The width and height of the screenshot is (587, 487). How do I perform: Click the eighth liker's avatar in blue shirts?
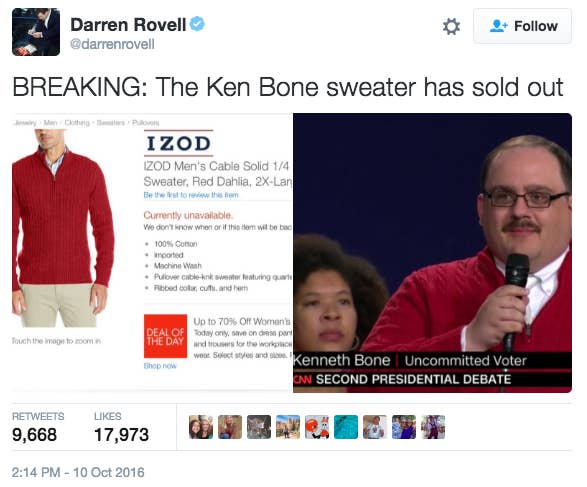[x=404, y=427]
